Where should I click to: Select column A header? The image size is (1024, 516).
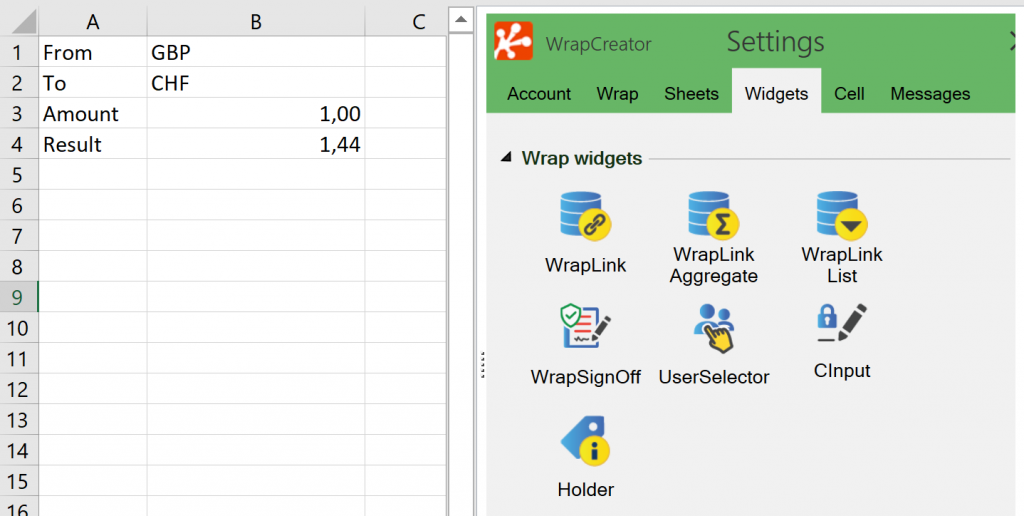(93, 22)
